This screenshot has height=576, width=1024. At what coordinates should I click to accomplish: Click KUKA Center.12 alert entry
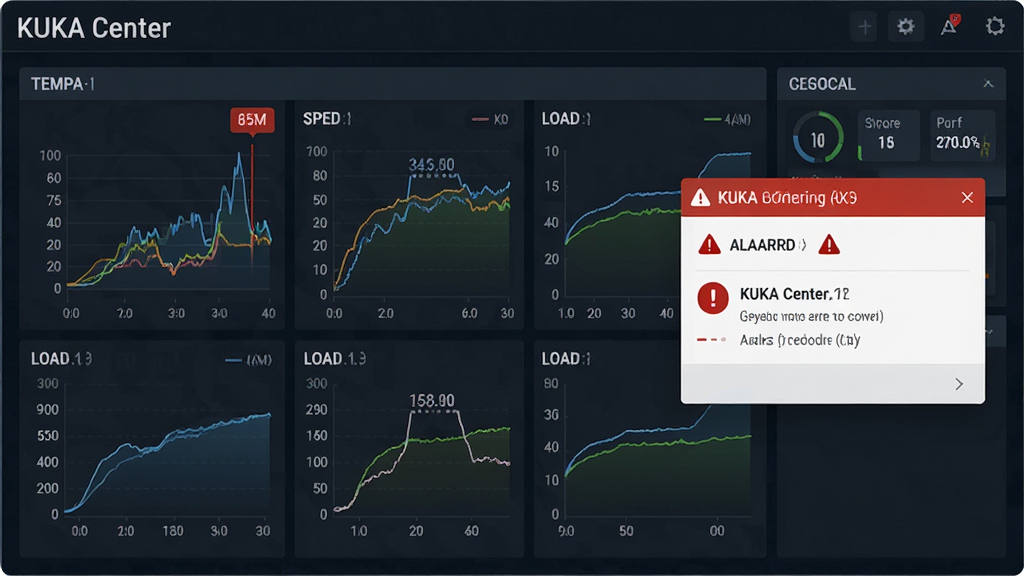(x=795, y=294)
